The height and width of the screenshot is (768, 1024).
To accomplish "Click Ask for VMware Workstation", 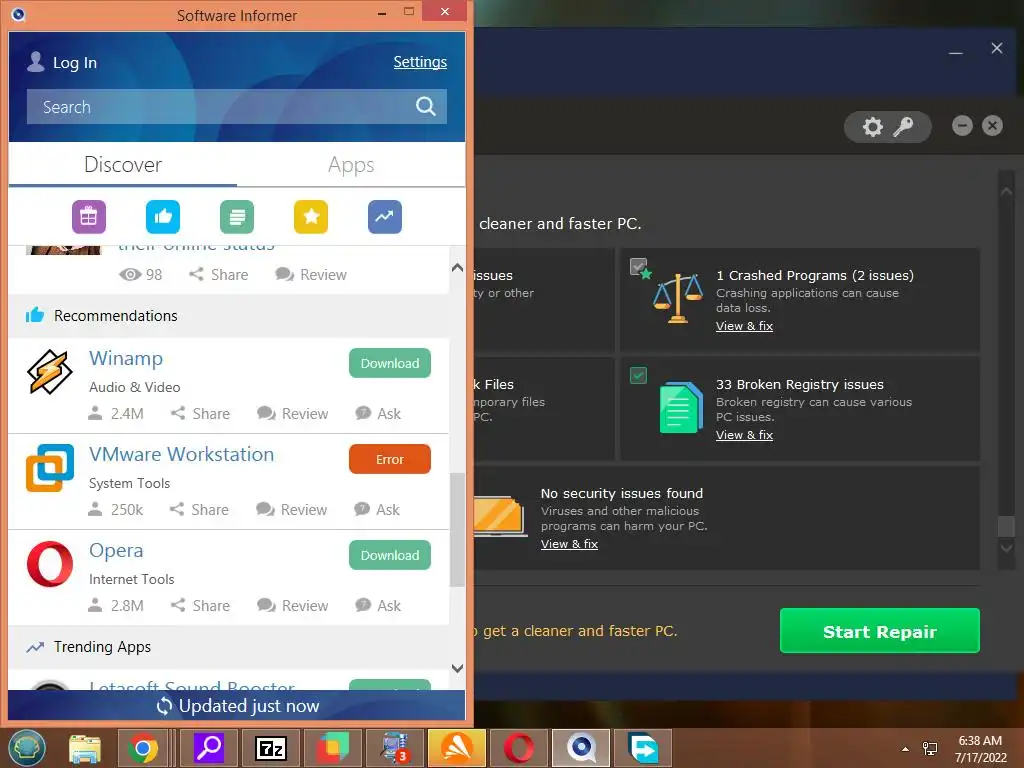I will 377,509.
